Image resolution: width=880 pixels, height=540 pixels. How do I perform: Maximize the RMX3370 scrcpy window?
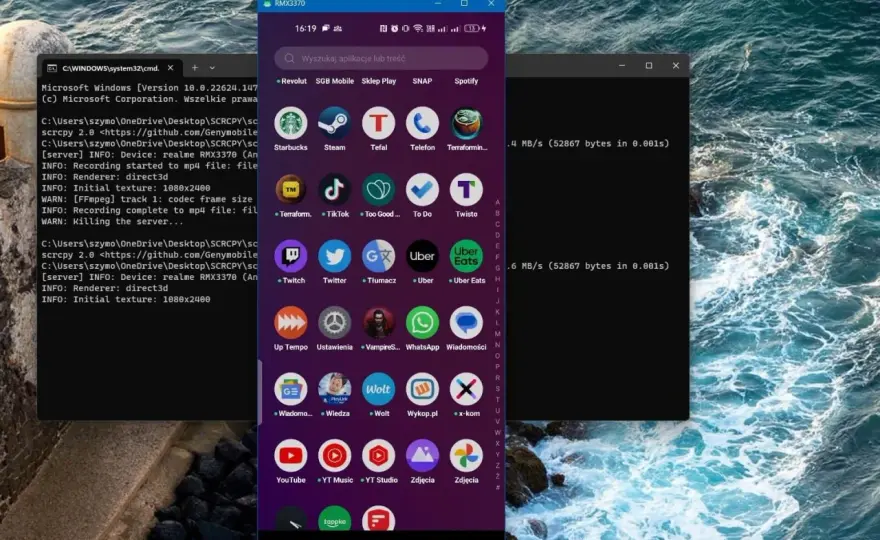tap(464, 3)
